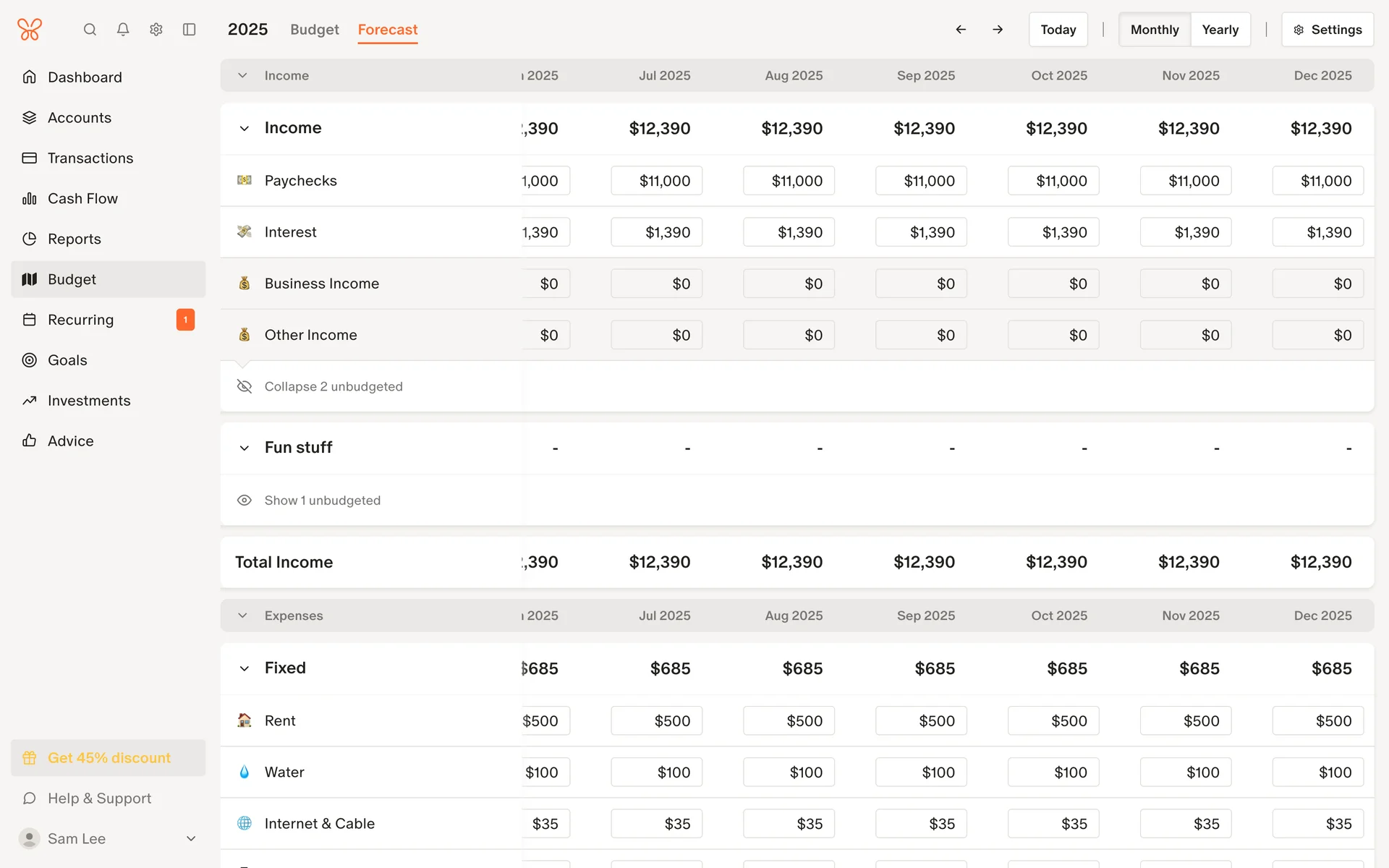This screenshot has height=868, width=1389.
Task: Open Cash Flow from sidebar
Action: [x=82, y=198]
